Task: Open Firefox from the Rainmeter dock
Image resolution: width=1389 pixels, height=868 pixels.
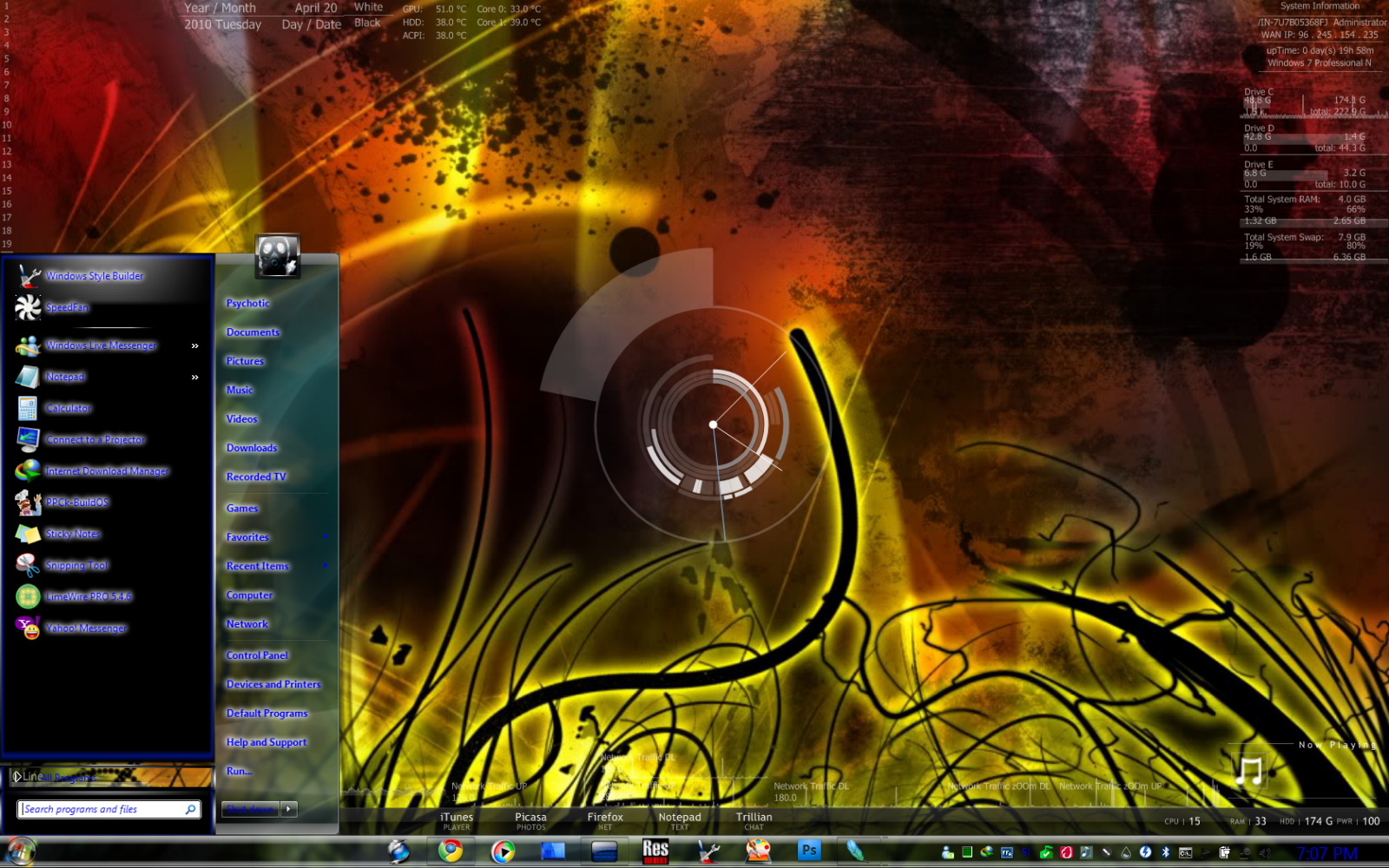Action: pyautogui.click(x=606, y=820)
